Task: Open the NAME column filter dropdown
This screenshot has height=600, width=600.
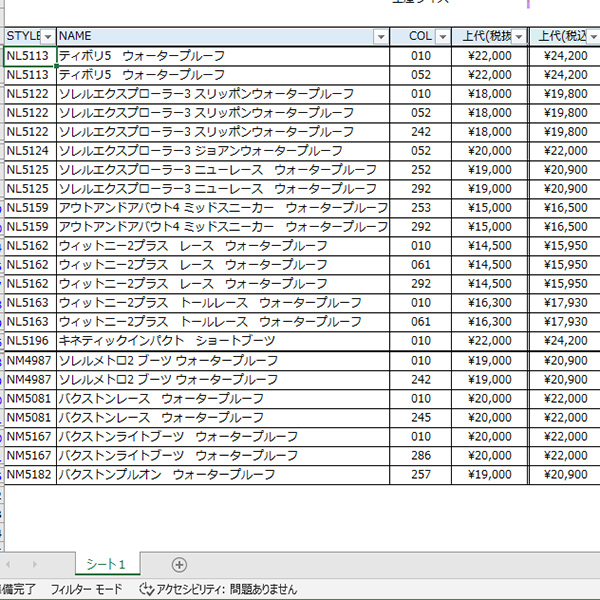Action: pyautogui.click(x=381, y=37)
